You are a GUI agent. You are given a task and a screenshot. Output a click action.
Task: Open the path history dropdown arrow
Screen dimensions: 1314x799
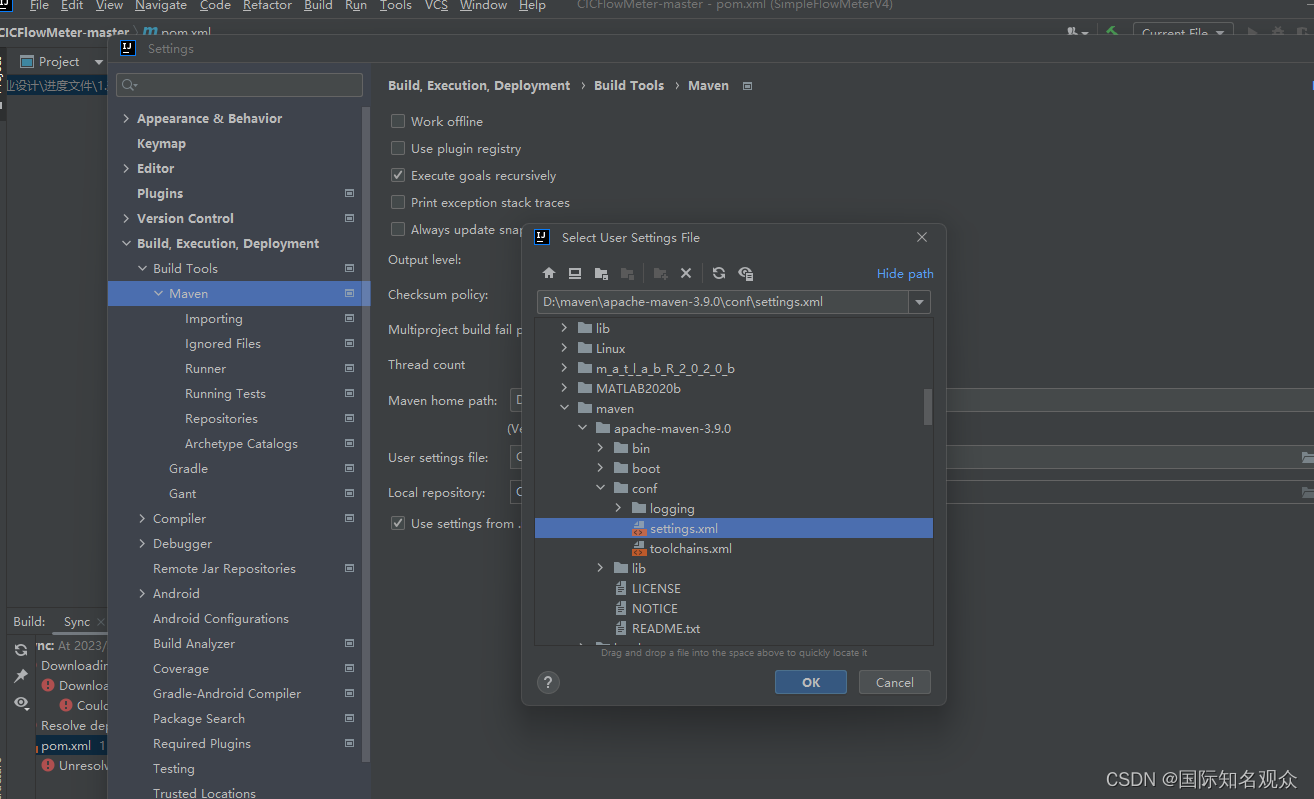919,302
